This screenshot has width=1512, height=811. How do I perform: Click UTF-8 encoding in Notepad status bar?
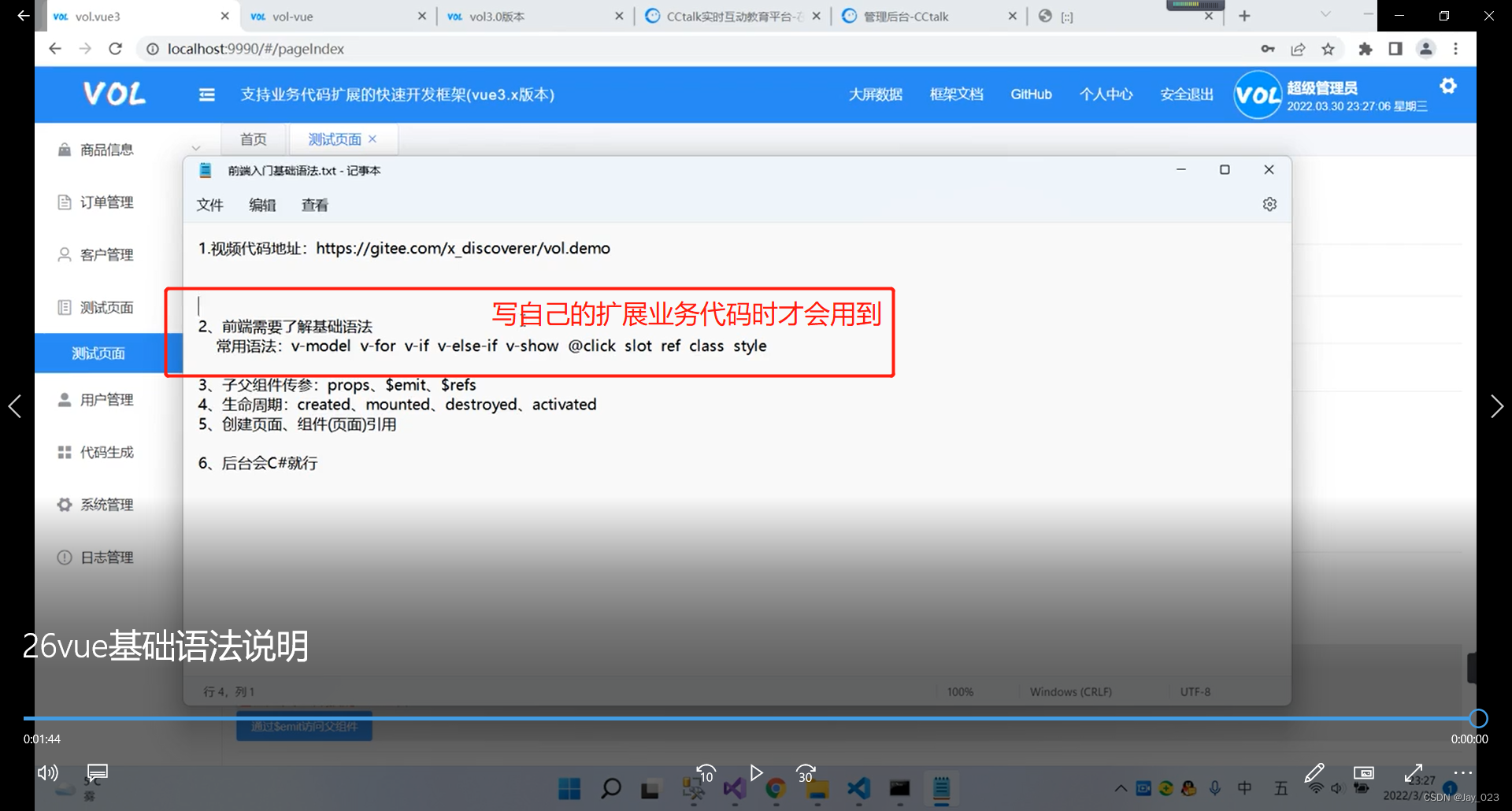tap(1195, 692)
